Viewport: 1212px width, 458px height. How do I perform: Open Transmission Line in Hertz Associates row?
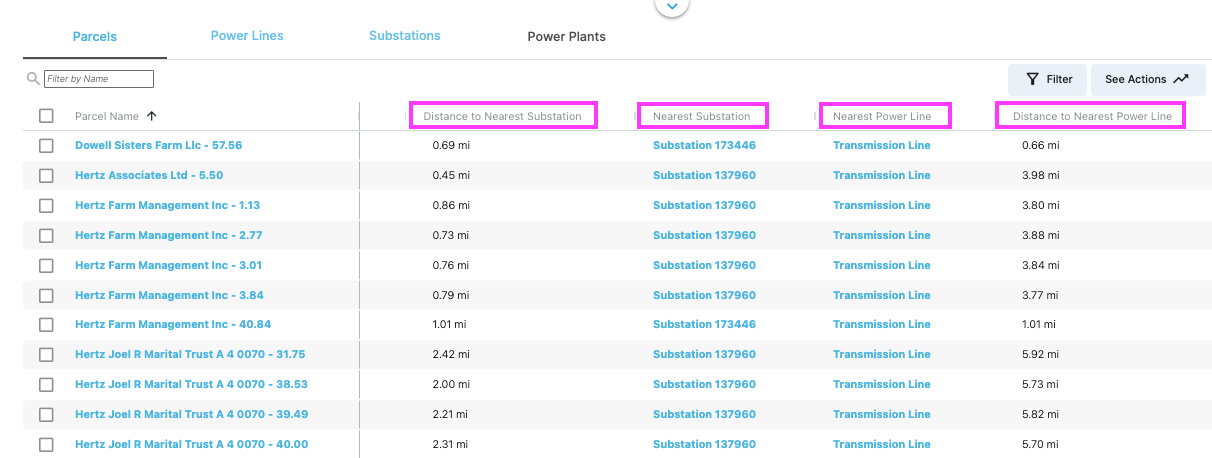[881, 176]
